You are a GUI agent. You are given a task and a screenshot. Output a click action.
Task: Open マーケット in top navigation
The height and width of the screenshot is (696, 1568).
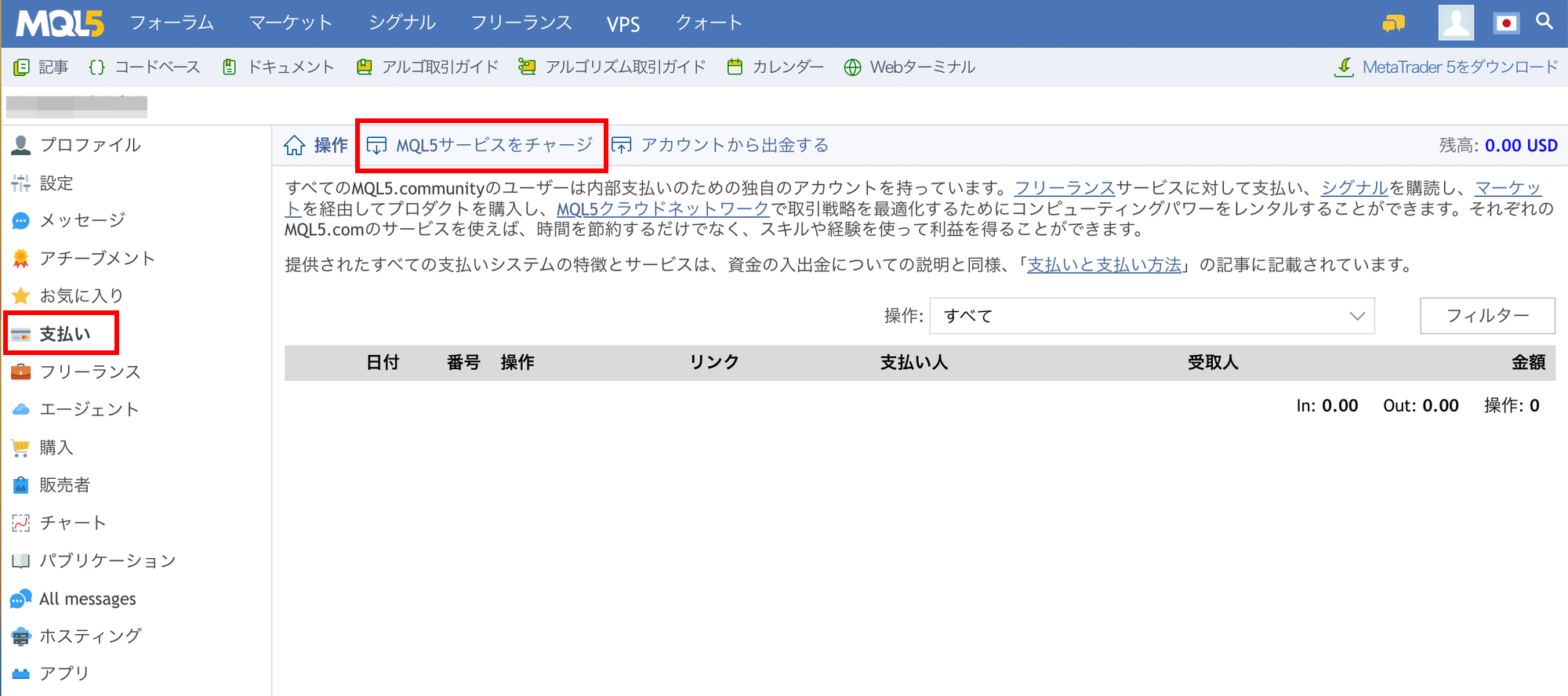291,23
